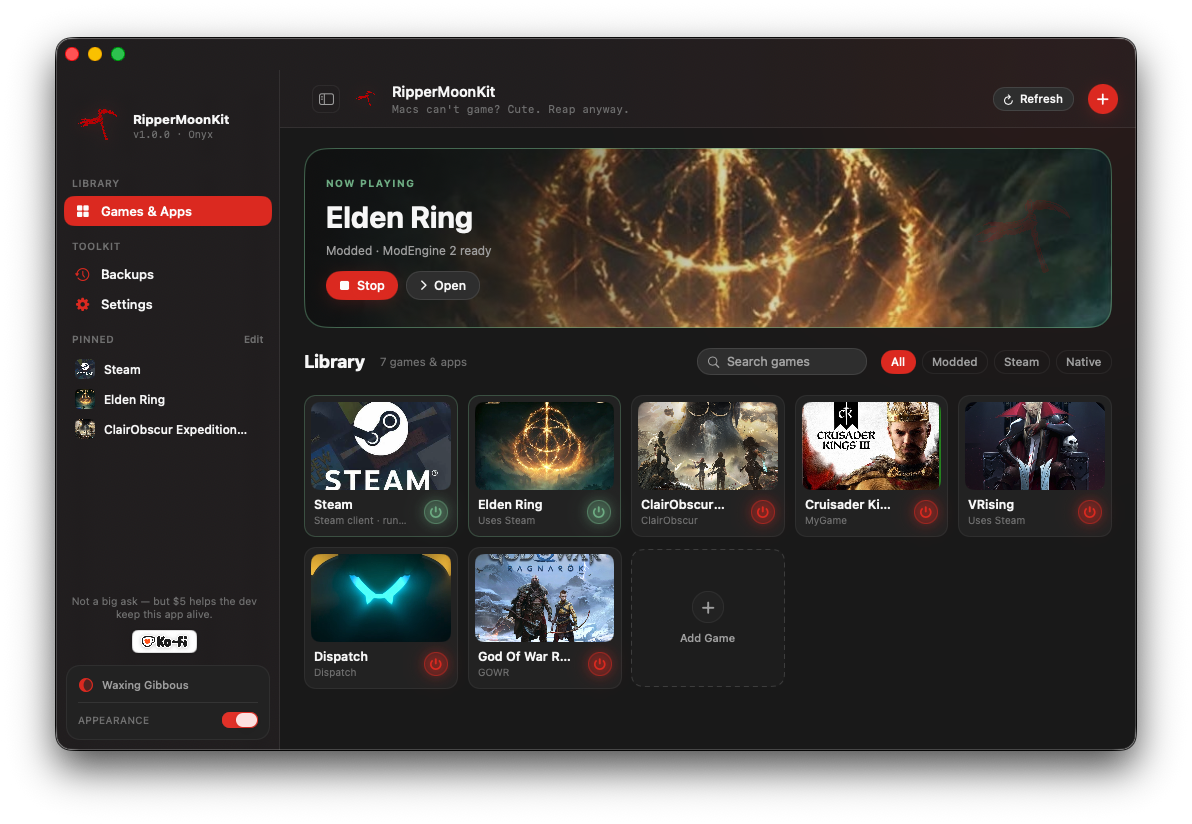This screenshot has height=824, width=1192.
Task: Click the Settings gear icon
Action: coord(83,304)
